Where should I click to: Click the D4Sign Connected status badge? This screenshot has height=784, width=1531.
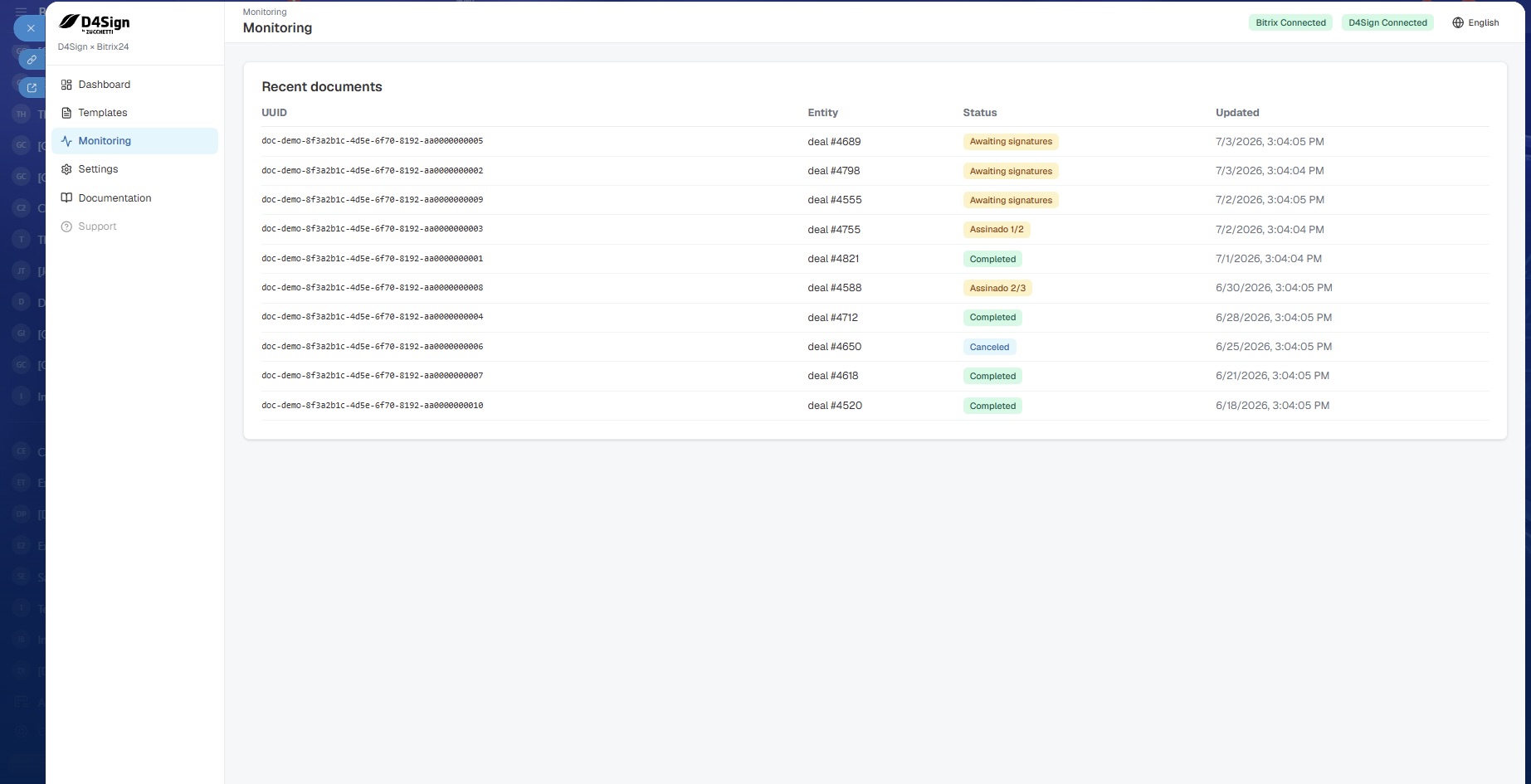coord(1387,23)
